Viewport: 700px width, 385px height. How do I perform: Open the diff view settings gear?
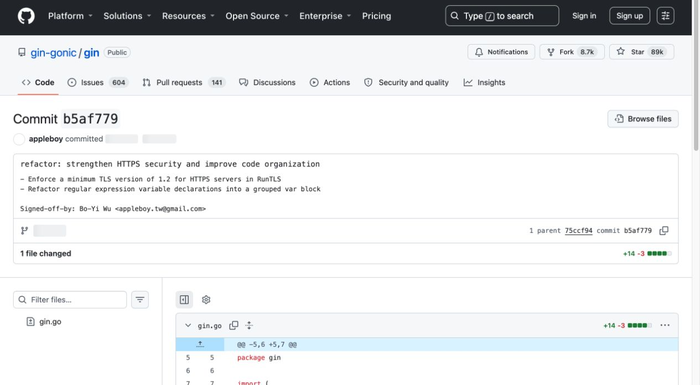(206, 300)
